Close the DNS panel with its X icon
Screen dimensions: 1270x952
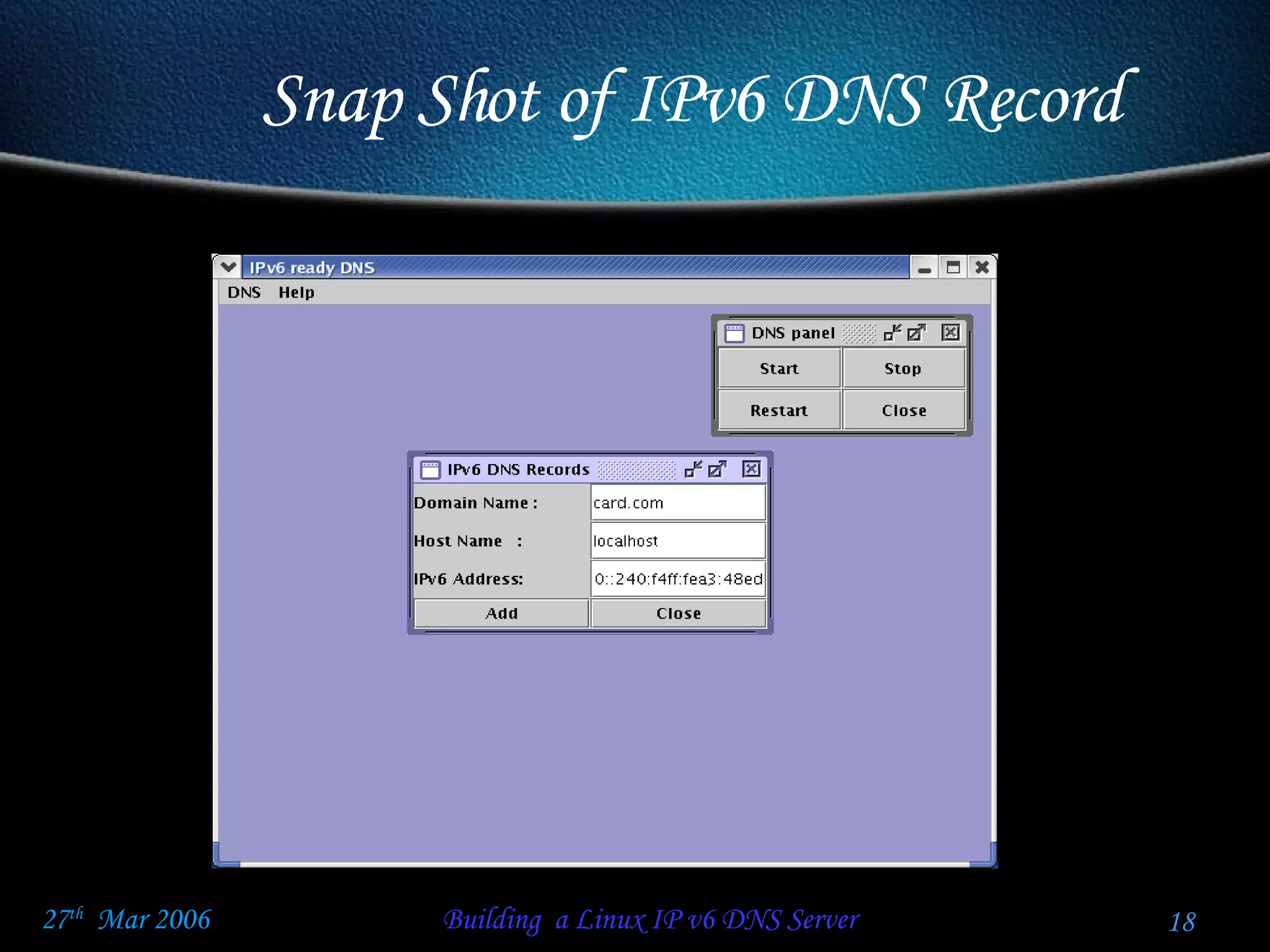pyautogui.click(x=950, y=333)
